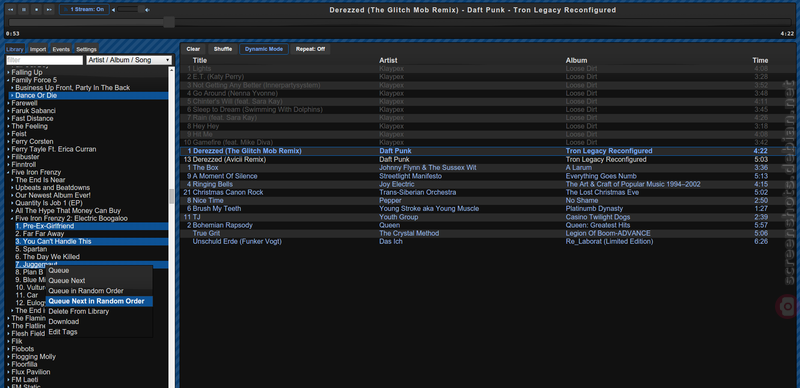
Task: Expand the Feist artist node
Action: 9,134
